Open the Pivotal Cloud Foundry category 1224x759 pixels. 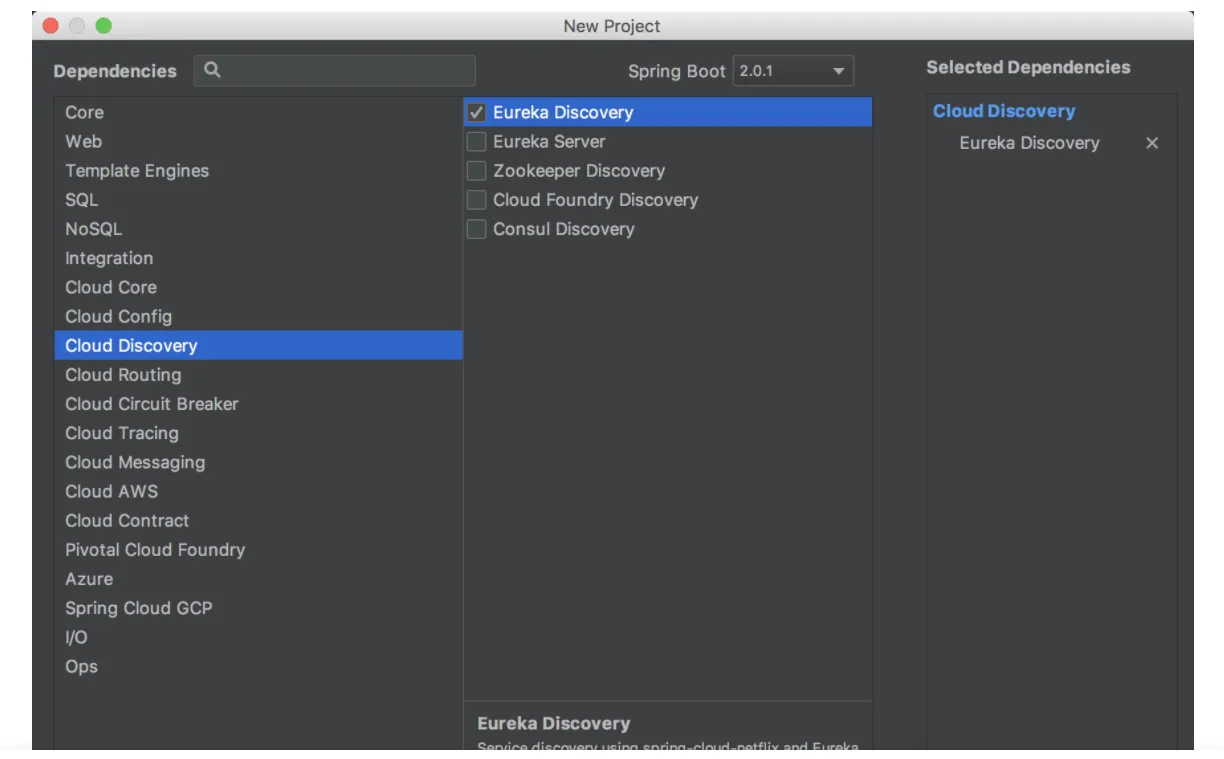click(x=258, y=549)
